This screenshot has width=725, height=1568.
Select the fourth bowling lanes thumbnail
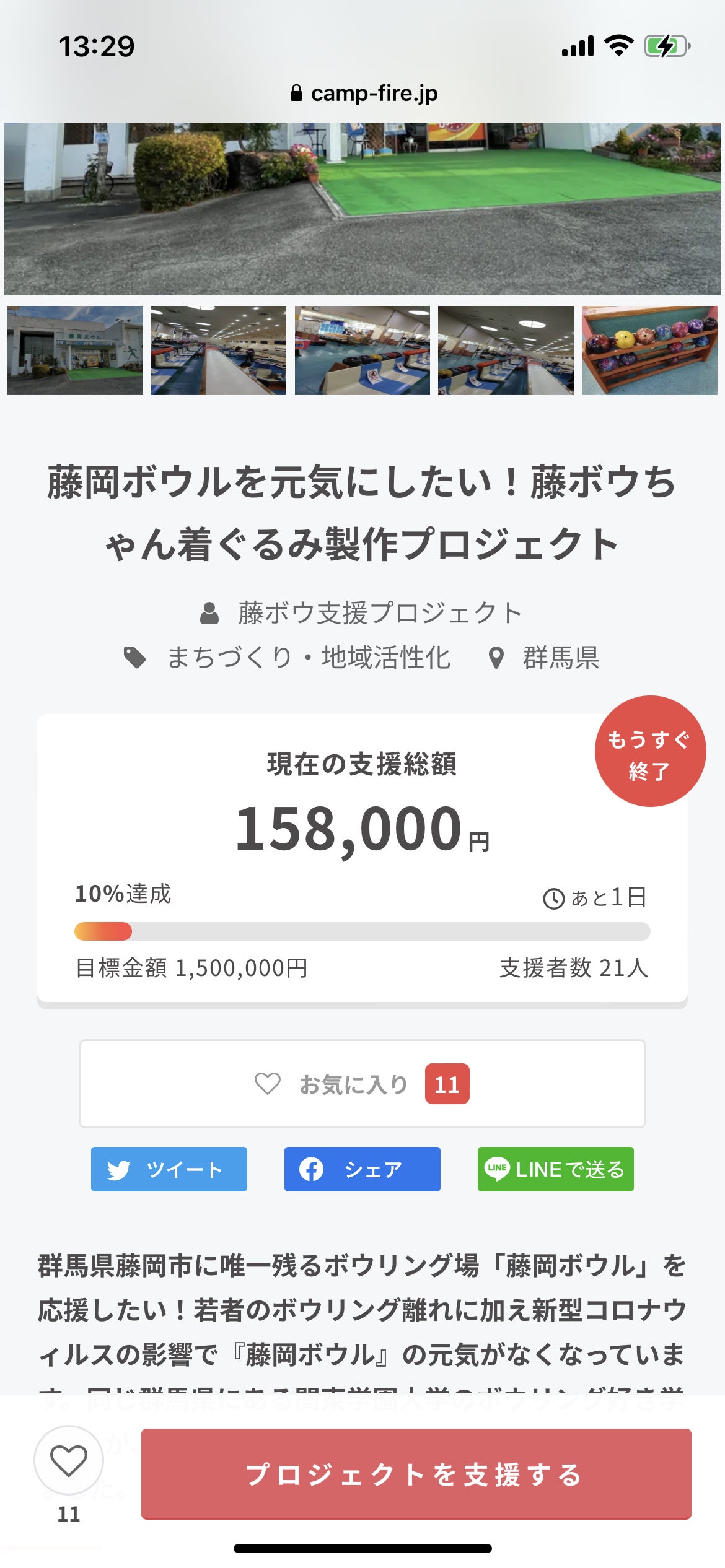[506, 351]
